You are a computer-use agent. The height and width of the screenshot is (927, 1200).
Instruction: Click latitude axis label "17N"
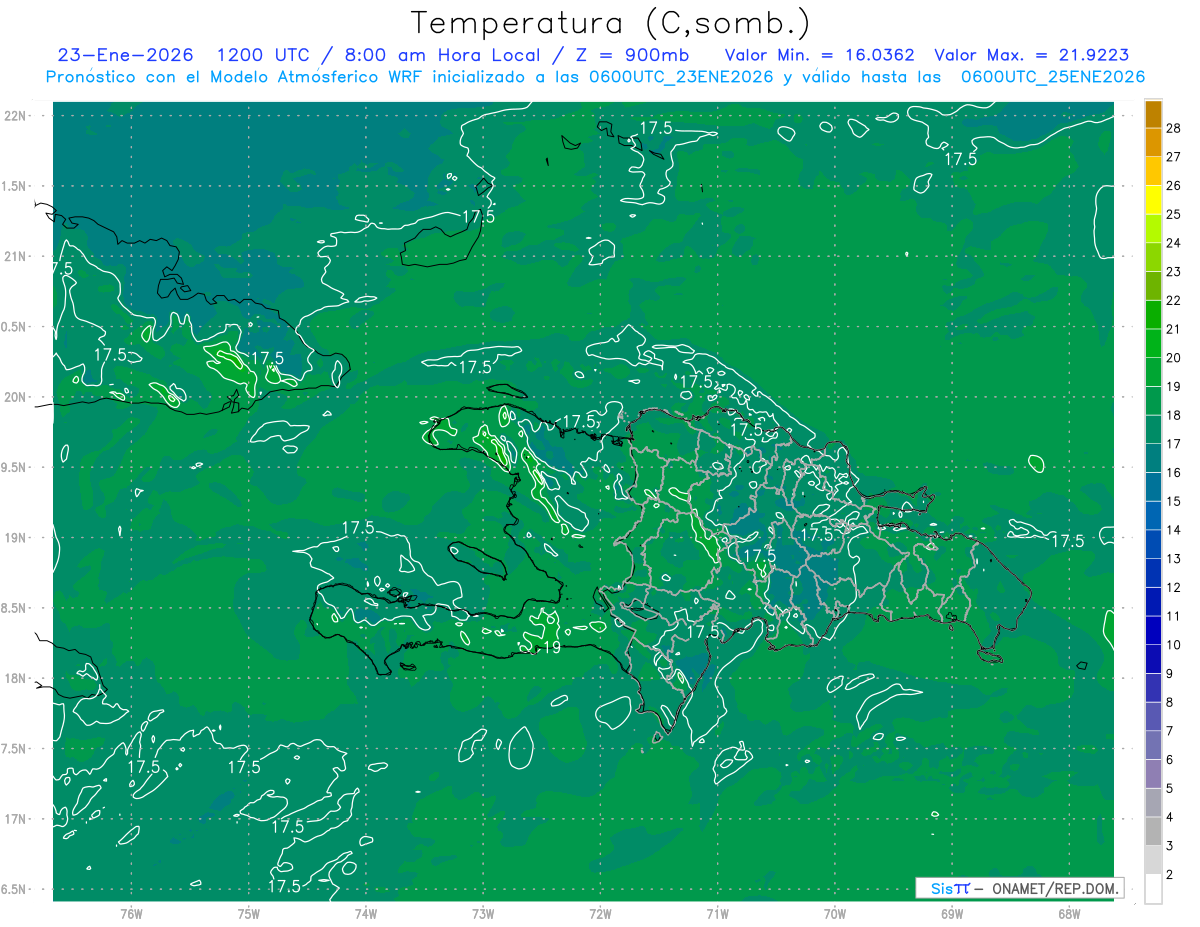click(17, 819)
